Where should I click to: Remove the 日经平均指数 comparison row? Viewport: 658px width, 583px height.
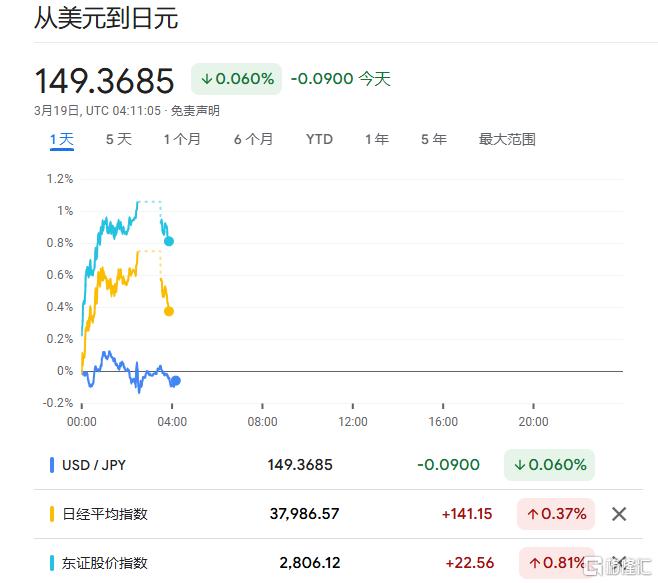pyautogui.click(x=619, y=514)
